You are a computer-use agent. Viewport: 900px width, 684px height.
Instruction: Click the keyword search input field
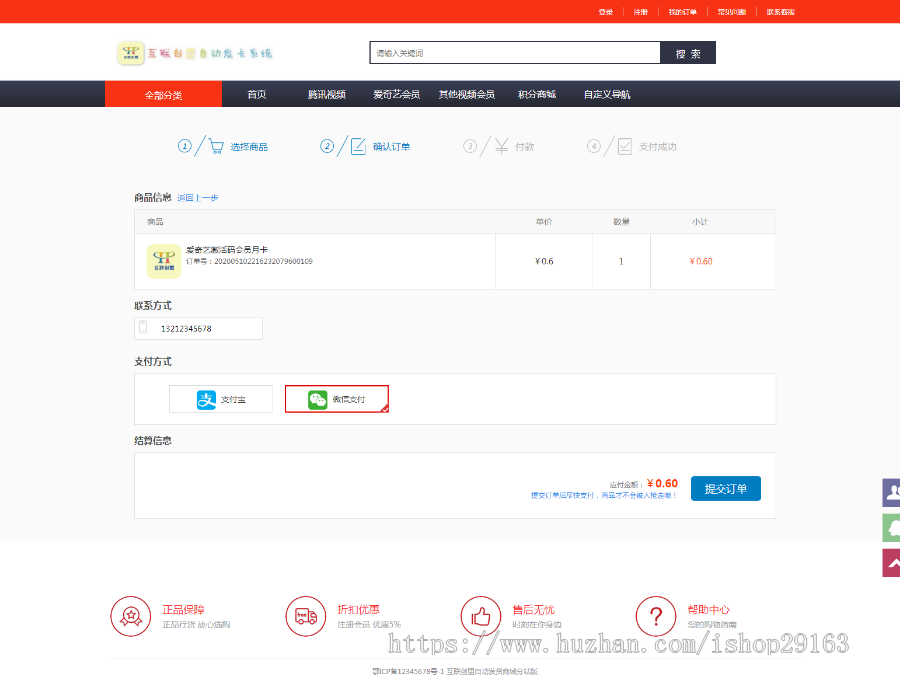[515, 53]
